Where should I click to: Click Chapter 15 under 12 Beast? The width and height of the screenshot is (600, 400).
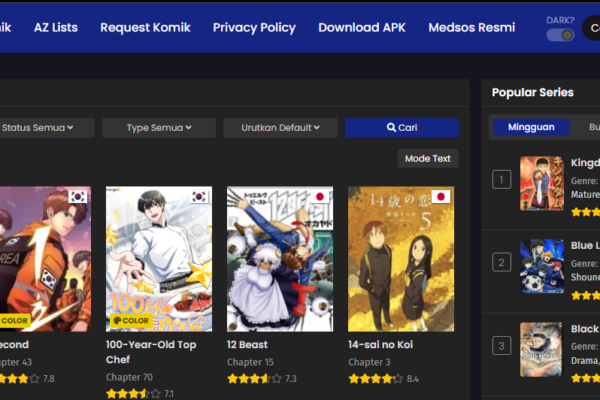(250, 362)
